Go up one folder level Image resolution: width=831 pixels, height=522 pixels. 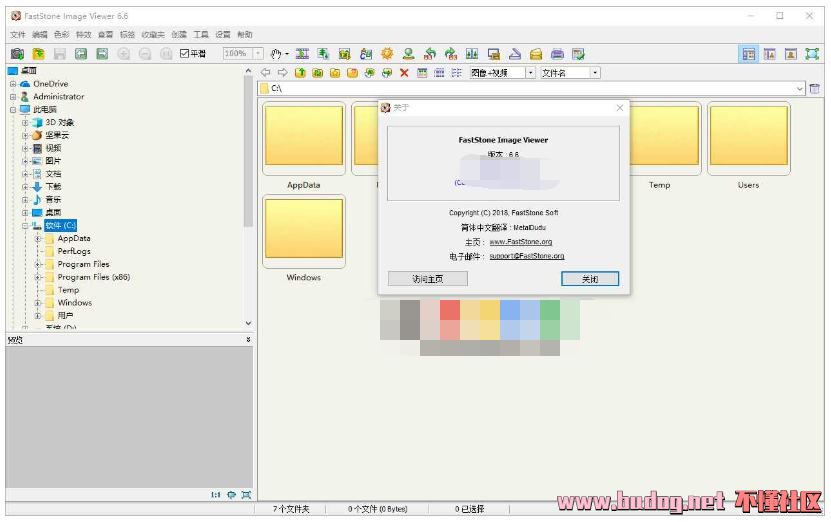point(300,73)
